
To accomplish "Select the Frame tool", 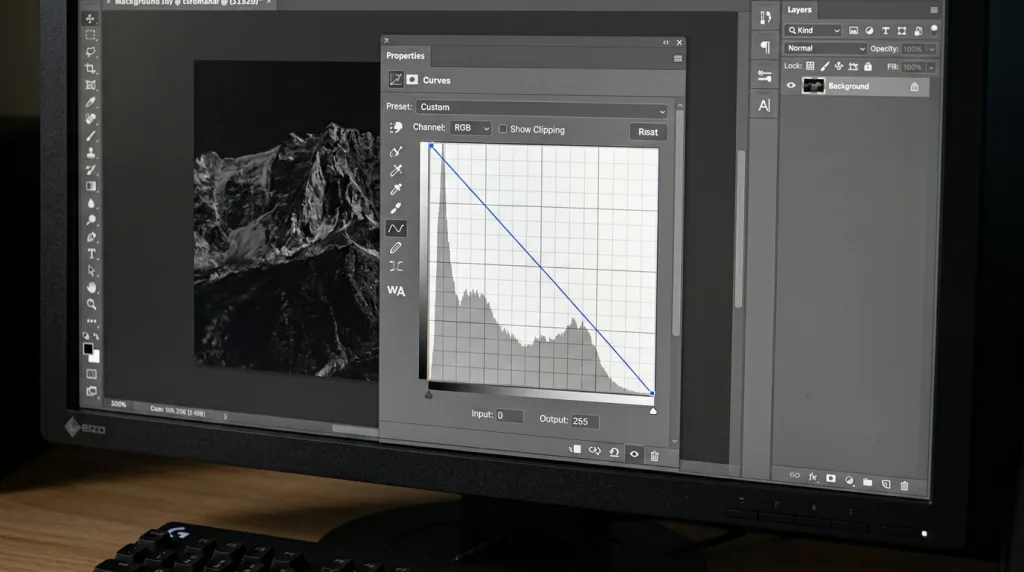I will tap(91, 85).
